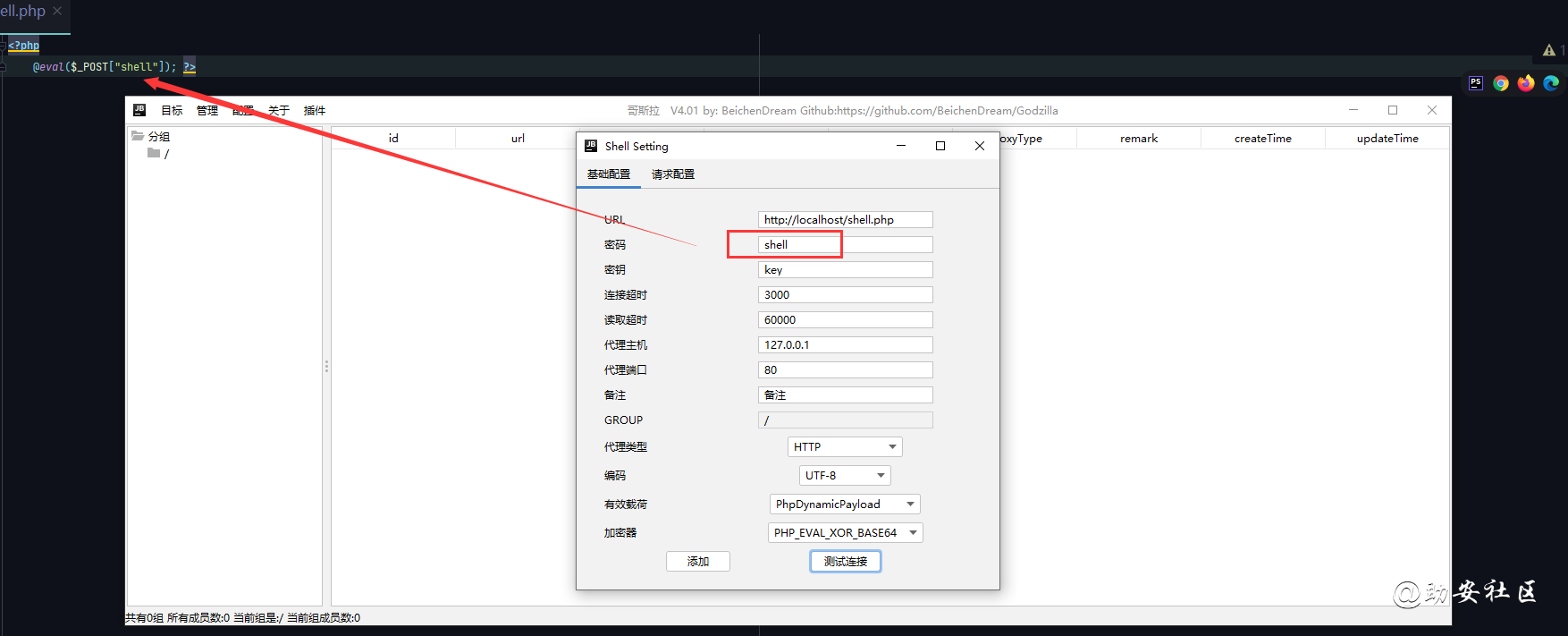Image resolution: width=1568 pixels, height=636 pixels.
Task: Open the 关于 menu
Action: pos(279,110)
